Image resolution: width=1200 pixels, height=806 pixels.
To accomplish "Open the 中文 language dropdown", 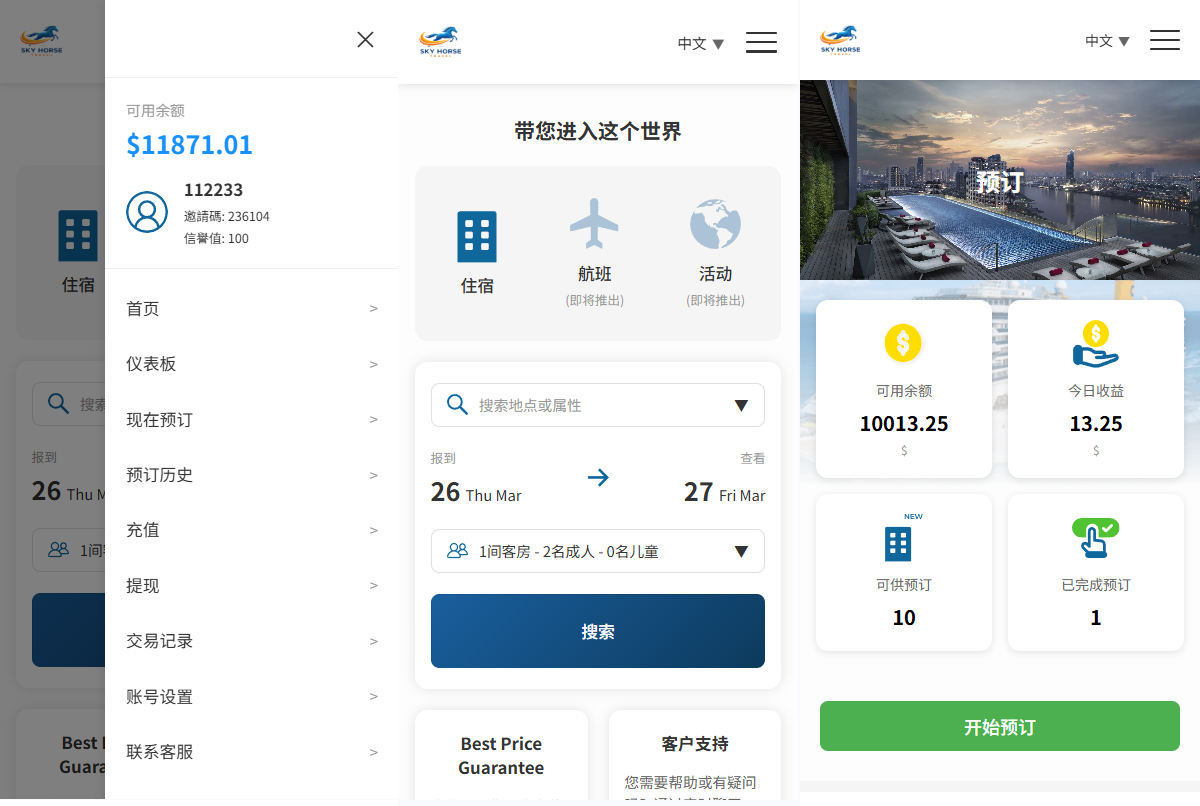I will (x=700, y=44).
